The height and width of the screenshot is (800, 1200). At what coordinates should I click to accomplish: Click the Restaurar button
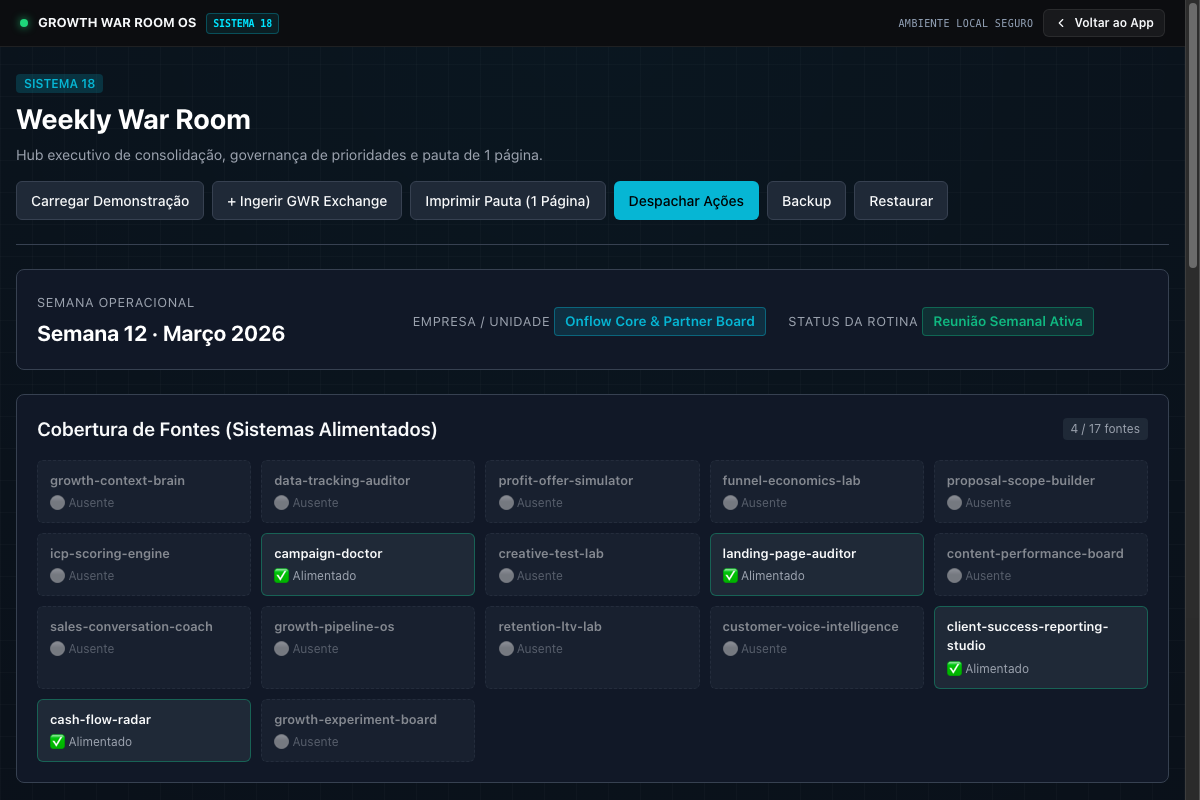901,200
